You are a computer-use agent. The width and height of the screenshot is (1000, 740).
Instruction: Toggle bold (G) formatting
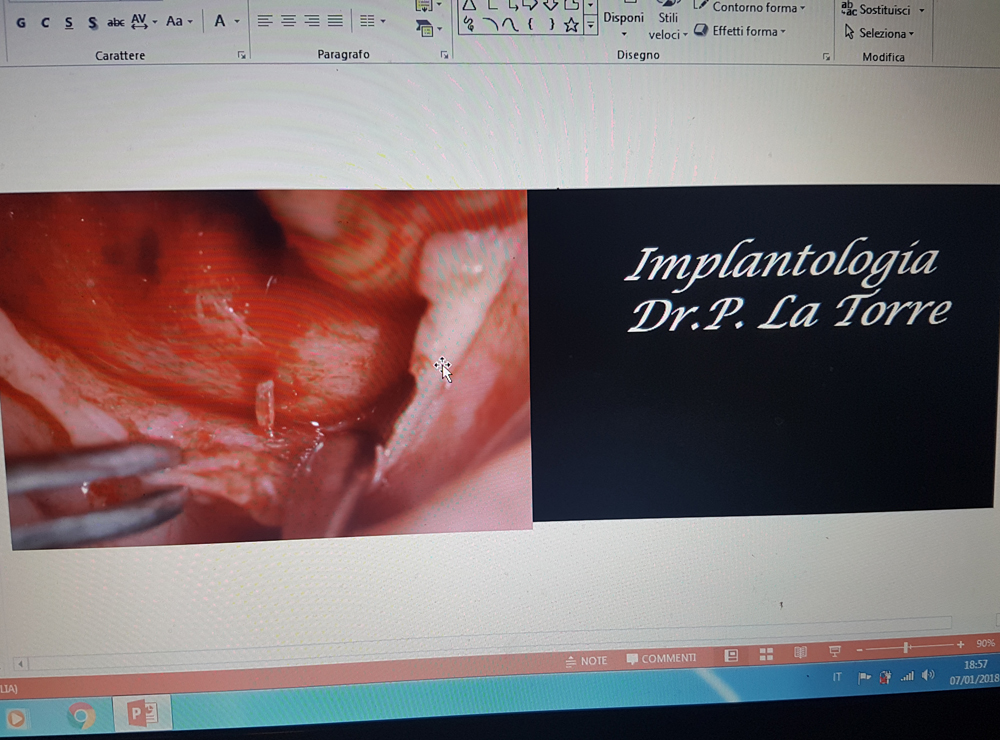click(x=21, y=22)
